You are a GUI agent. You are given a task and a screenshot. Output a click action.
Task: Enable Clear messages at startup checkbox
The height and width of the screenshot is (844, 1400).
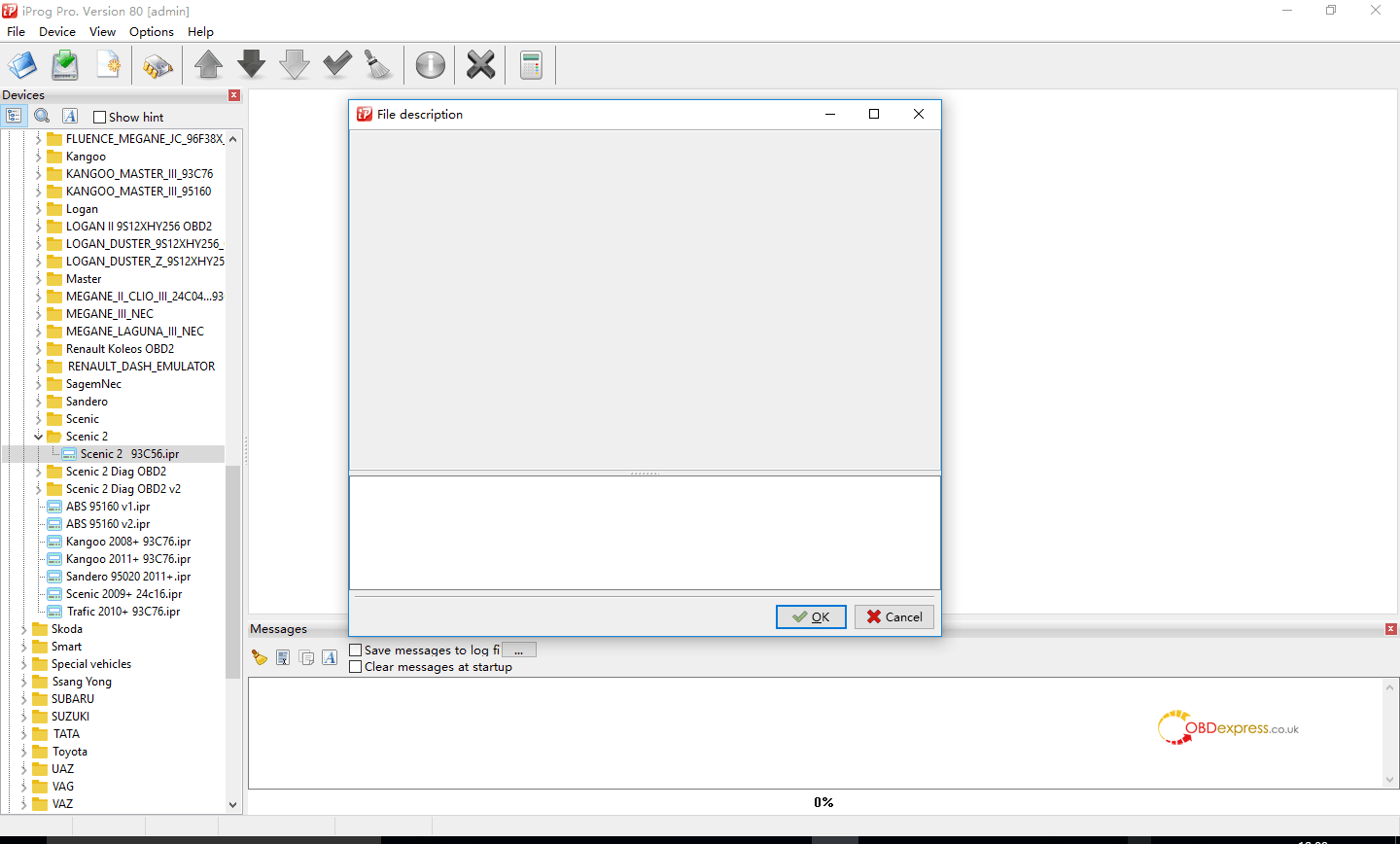tap(356, 667)
